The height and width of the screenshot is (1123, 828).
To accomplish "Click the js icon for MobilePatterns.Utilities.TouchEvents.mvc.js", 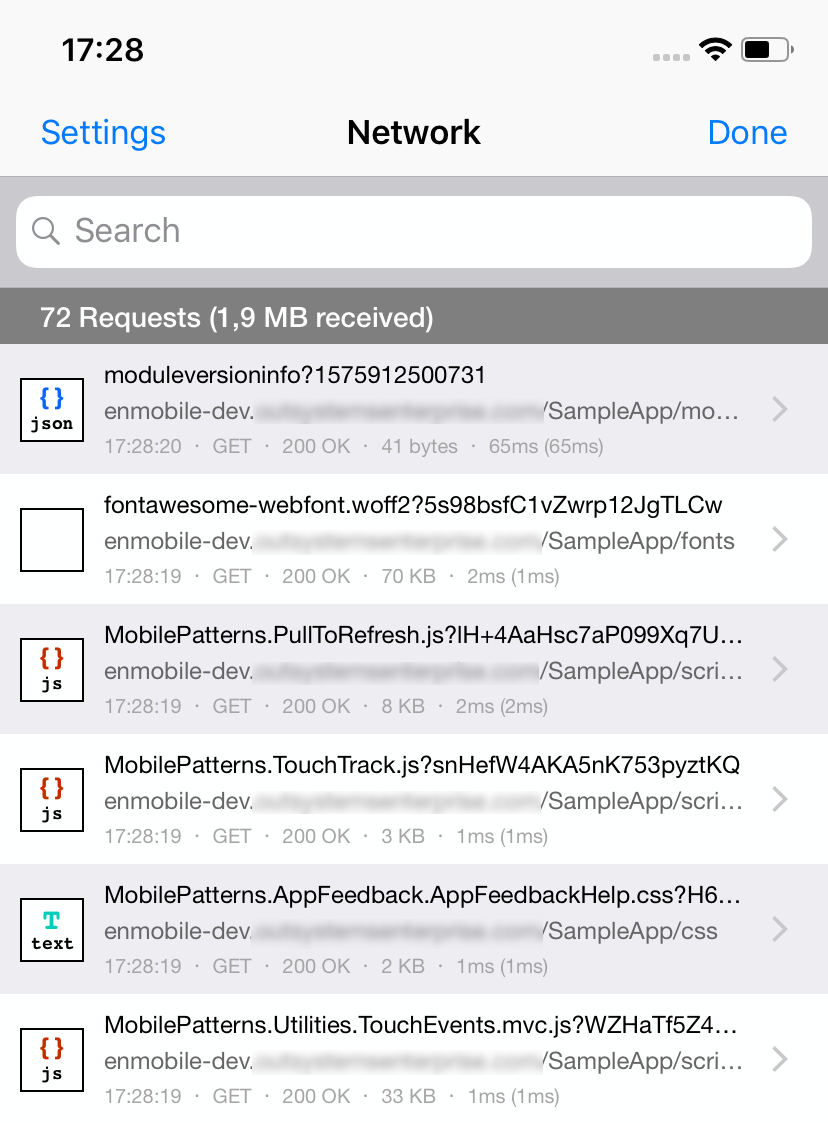I will (x=51, y=1060).
